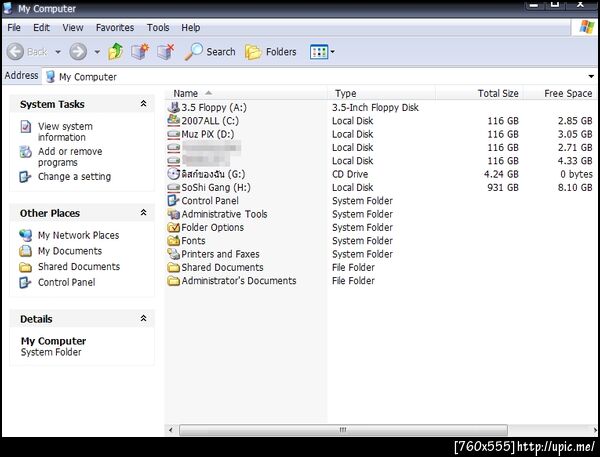600x457 pixels.
Task: Click the Map Network Drive toolbar icon
Action: 140,52
